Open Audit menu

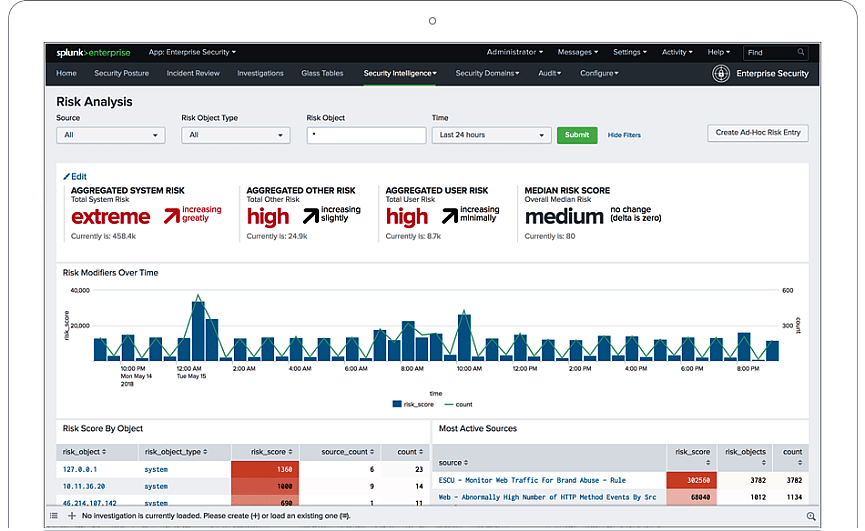(549, 73)
